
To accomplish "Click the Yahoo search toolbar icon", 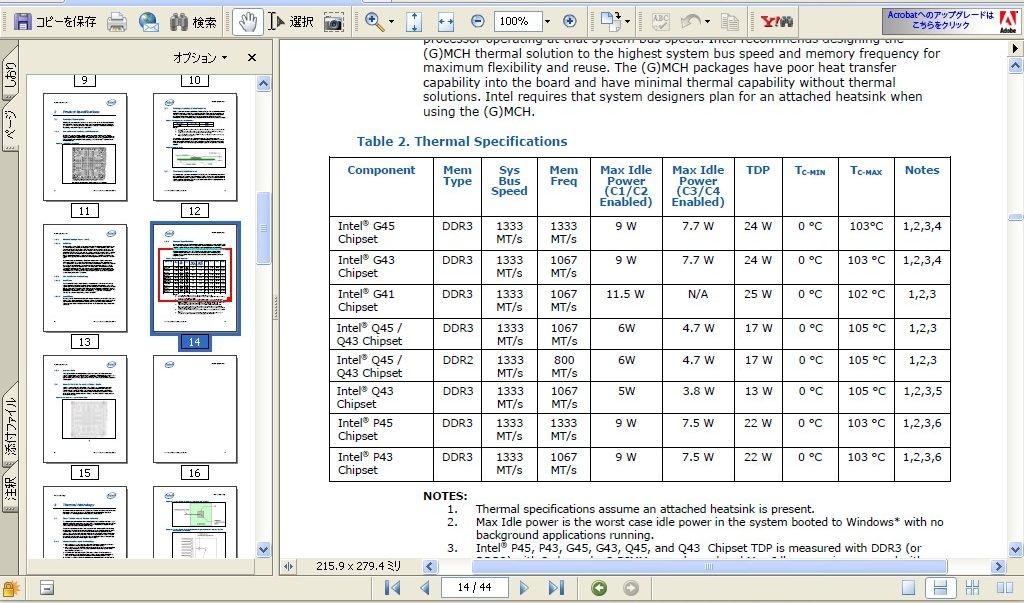I will coord(776,22).
